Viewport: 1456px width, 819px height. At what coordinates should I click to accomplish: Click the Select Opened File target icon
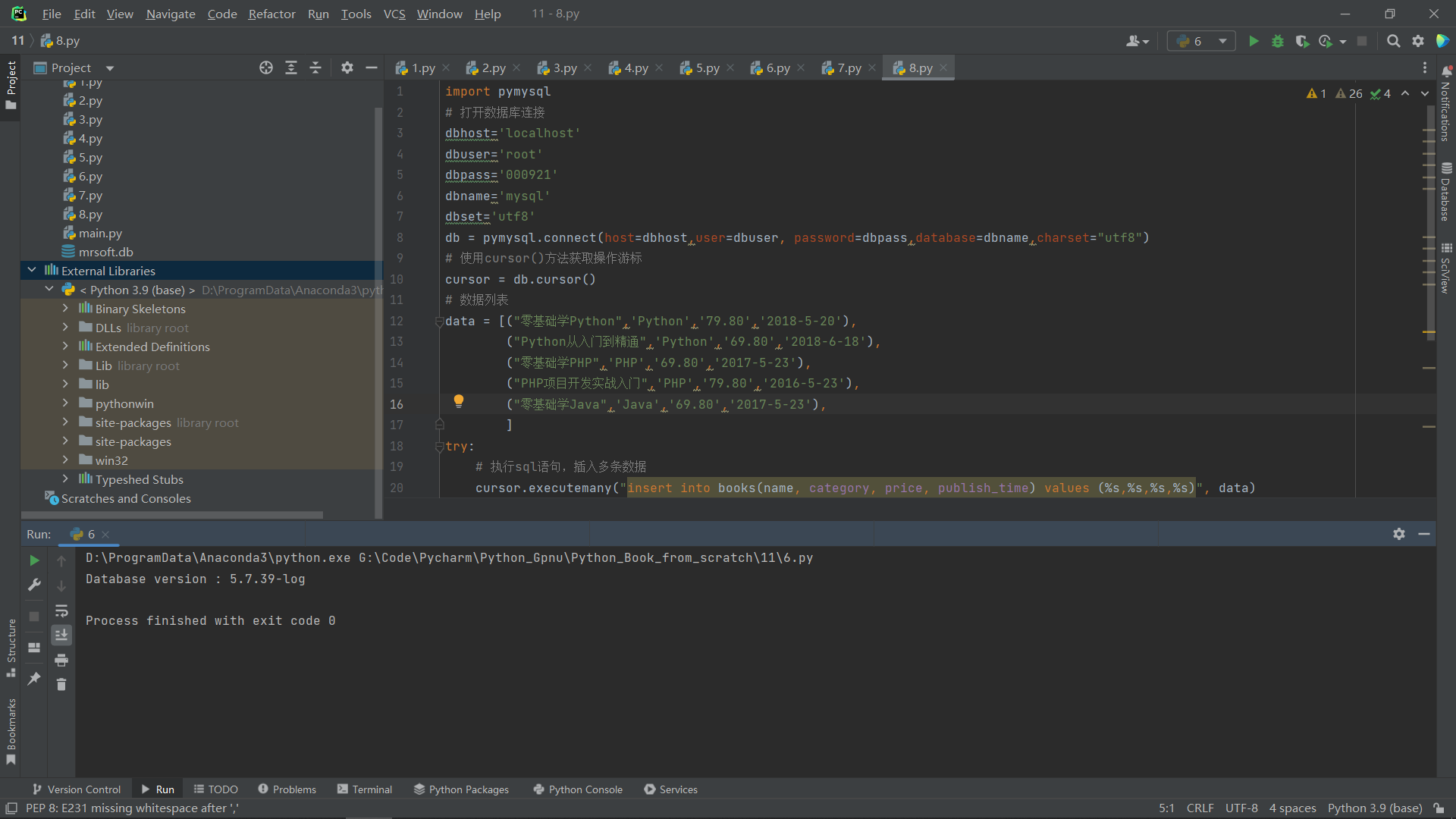(265, 67)
